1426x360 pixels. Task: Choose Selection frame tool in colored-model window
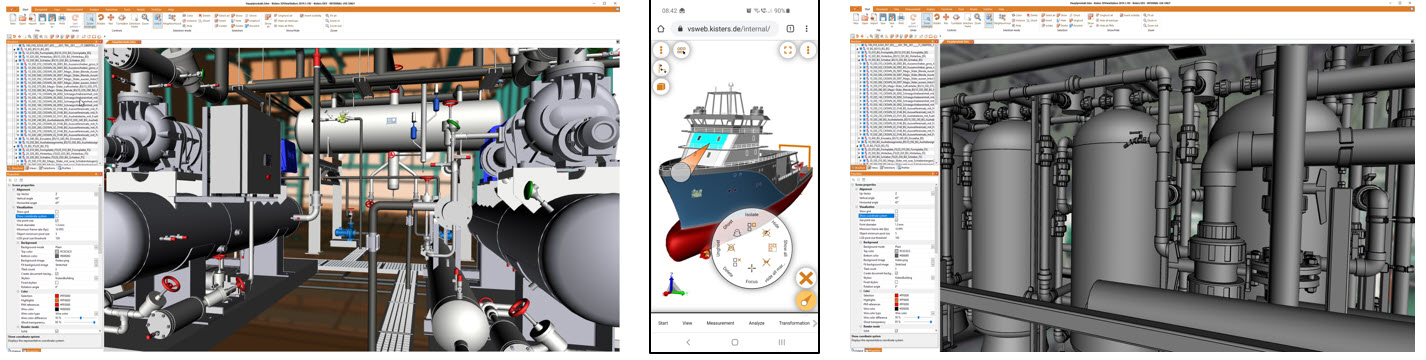coord(134,20)
